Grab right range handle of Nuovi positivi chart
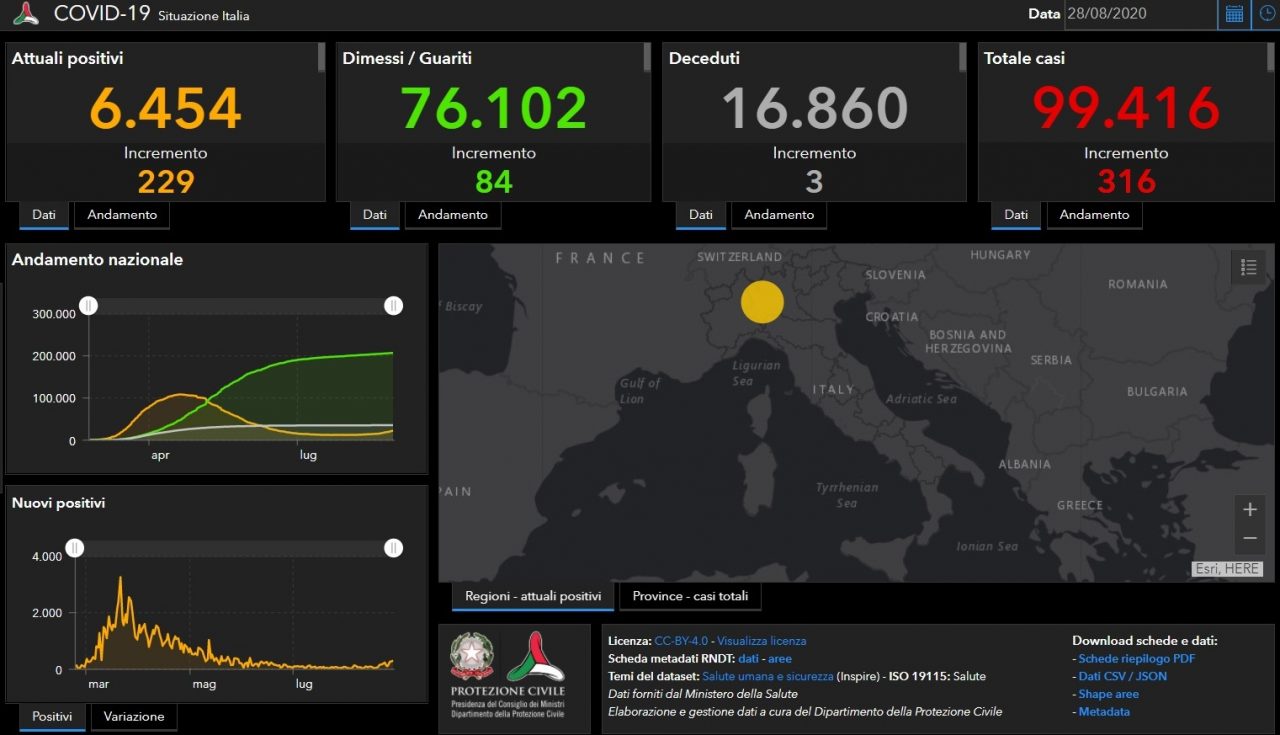This screenshot has height=735, width=1280. pyautogui.click(x=394, y=547)
